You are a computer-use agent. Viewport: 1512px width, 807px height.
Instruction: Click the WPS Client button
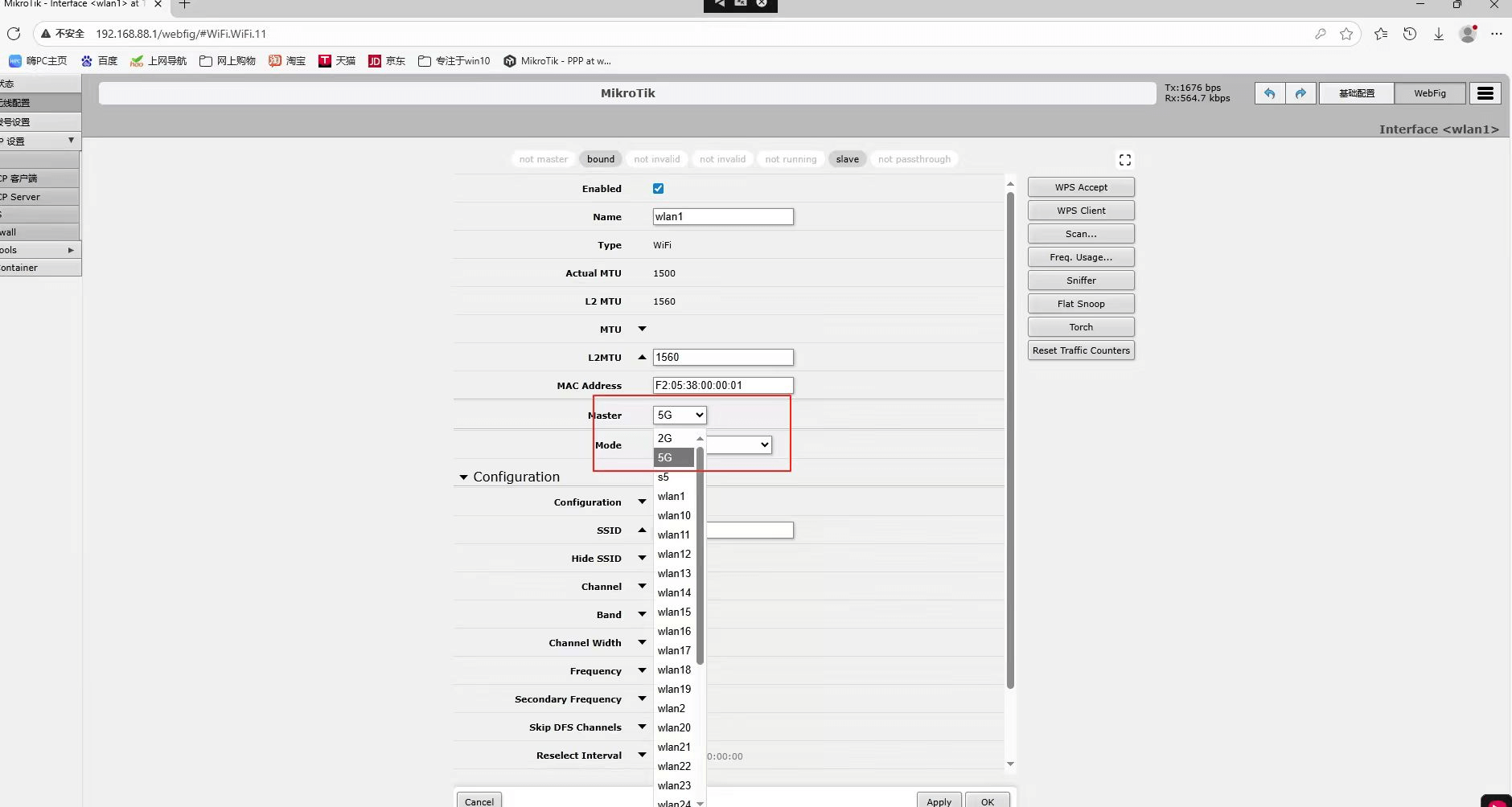click(x=1081, y=211)
